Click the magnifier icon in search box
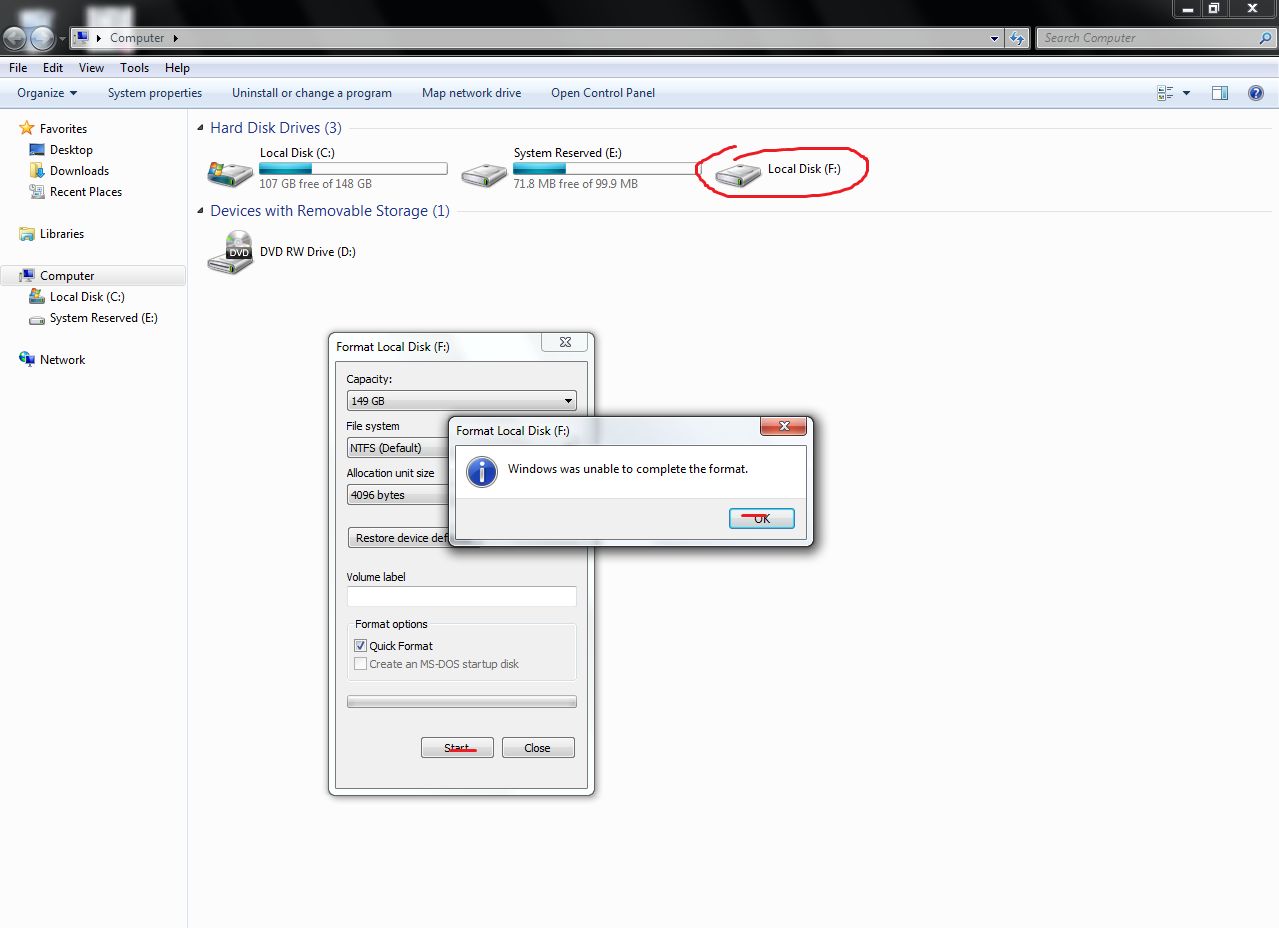Viewport: 1279px width, 928px height. click(x=1265, y=38)
